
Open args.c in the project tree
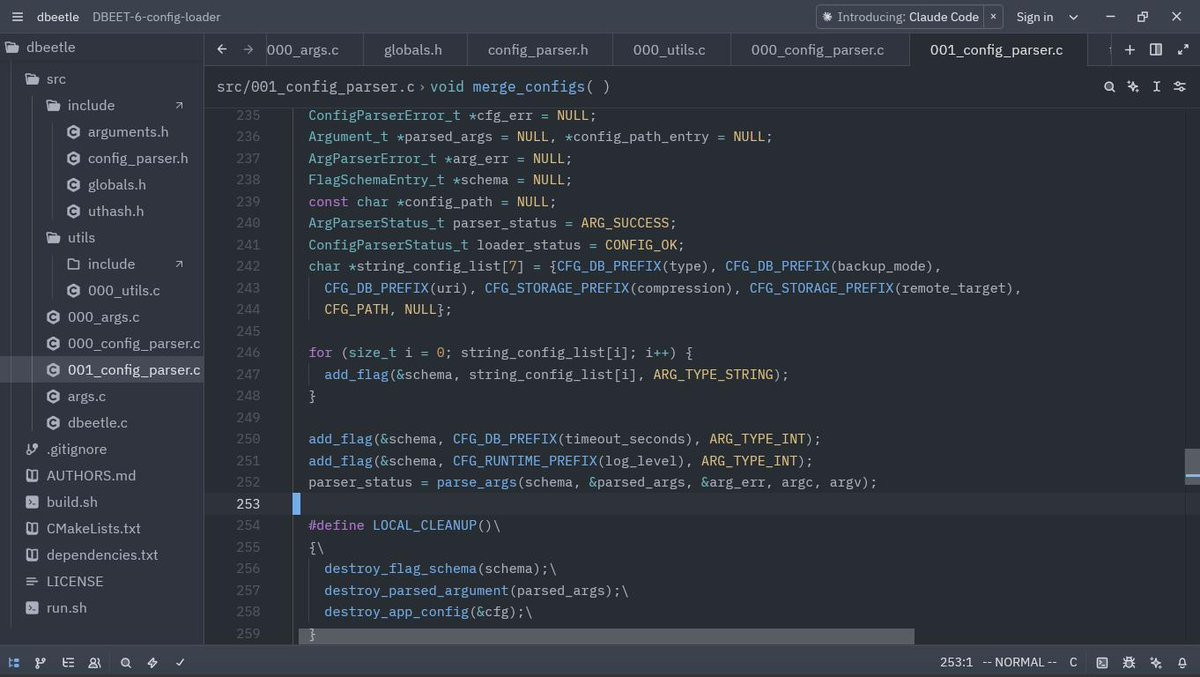pos(102,396)
